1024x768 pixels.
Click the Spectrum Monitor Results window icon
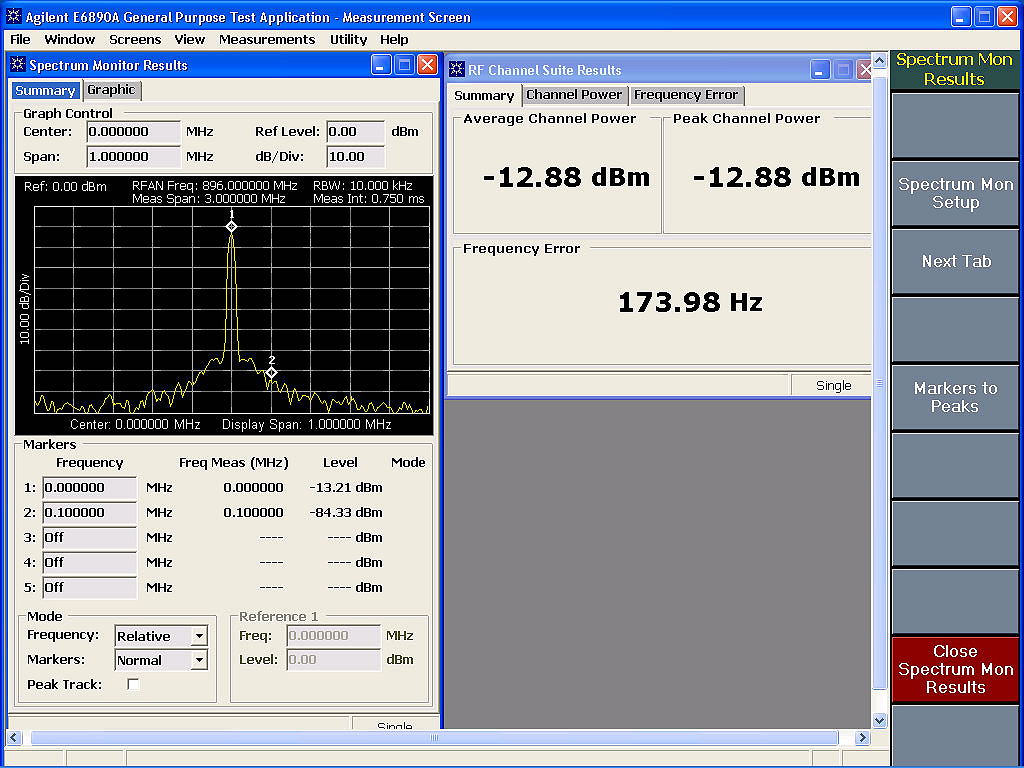coord(18,65)
